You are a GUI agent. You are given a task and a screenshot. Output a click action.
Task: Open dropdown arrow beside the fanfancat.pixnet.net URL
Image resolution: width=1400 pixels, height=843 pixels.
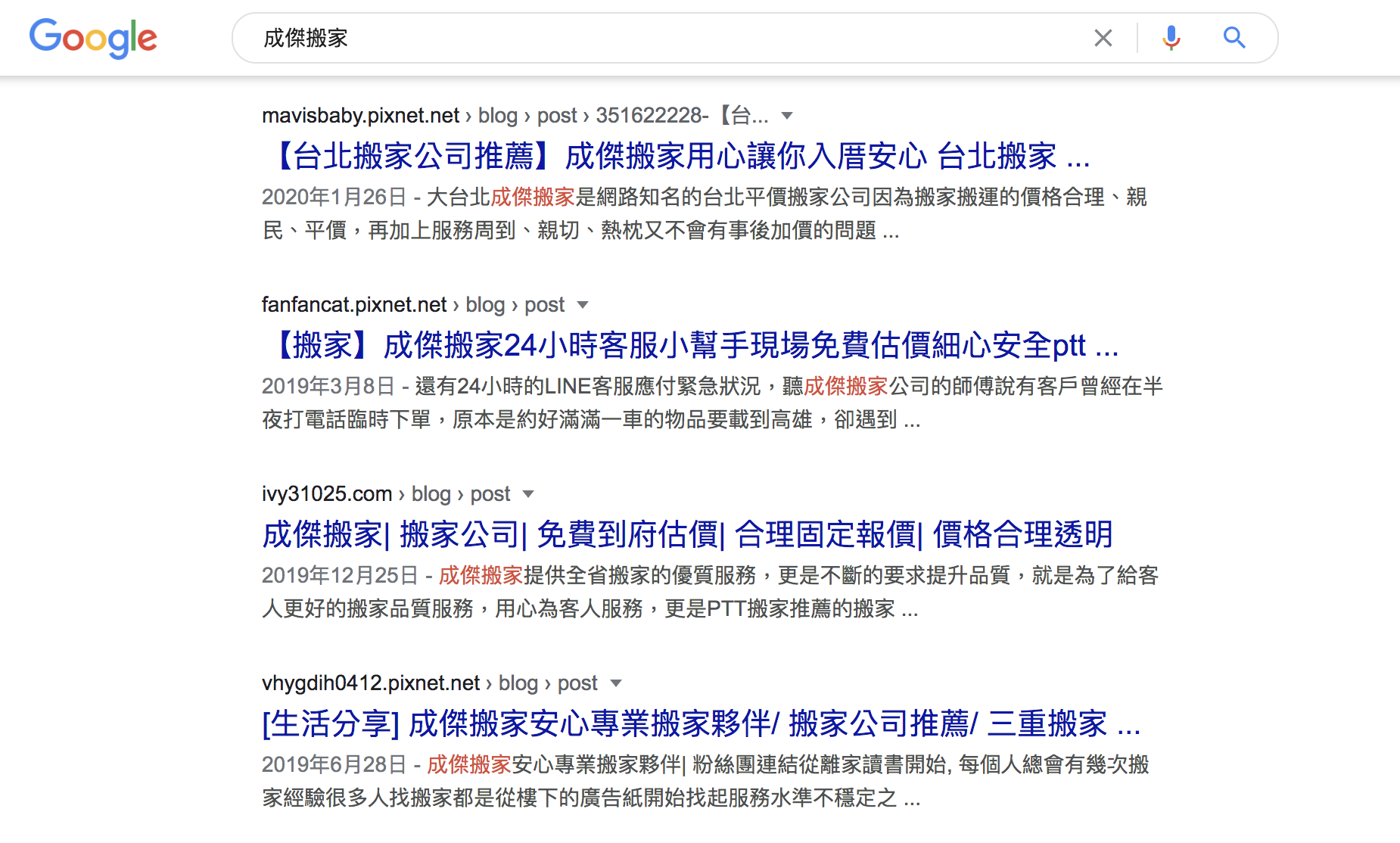(x=583, y=305)
